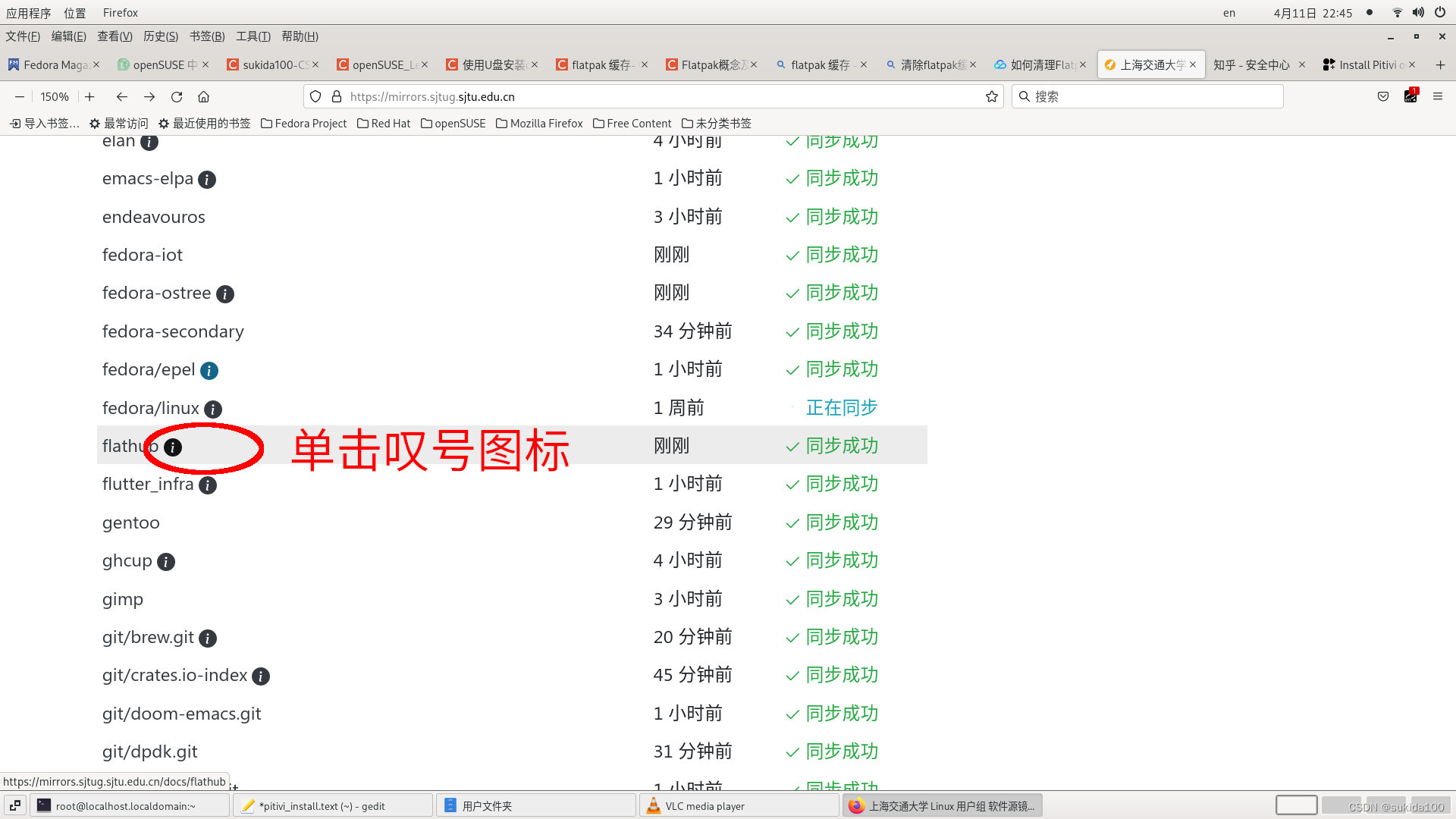Open the 最常访问 bookmarks dropdown

118,124
